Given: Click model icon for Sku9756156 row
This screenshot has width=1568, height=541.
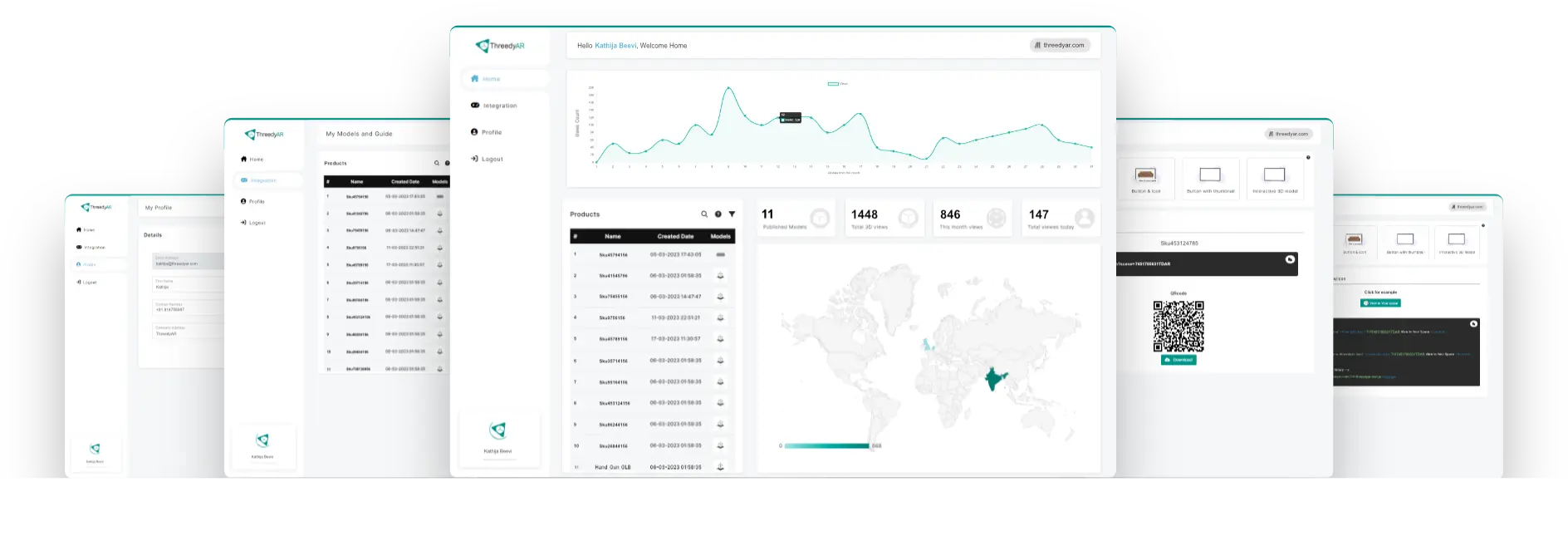Looking at the screenshot, I should 720,317.
